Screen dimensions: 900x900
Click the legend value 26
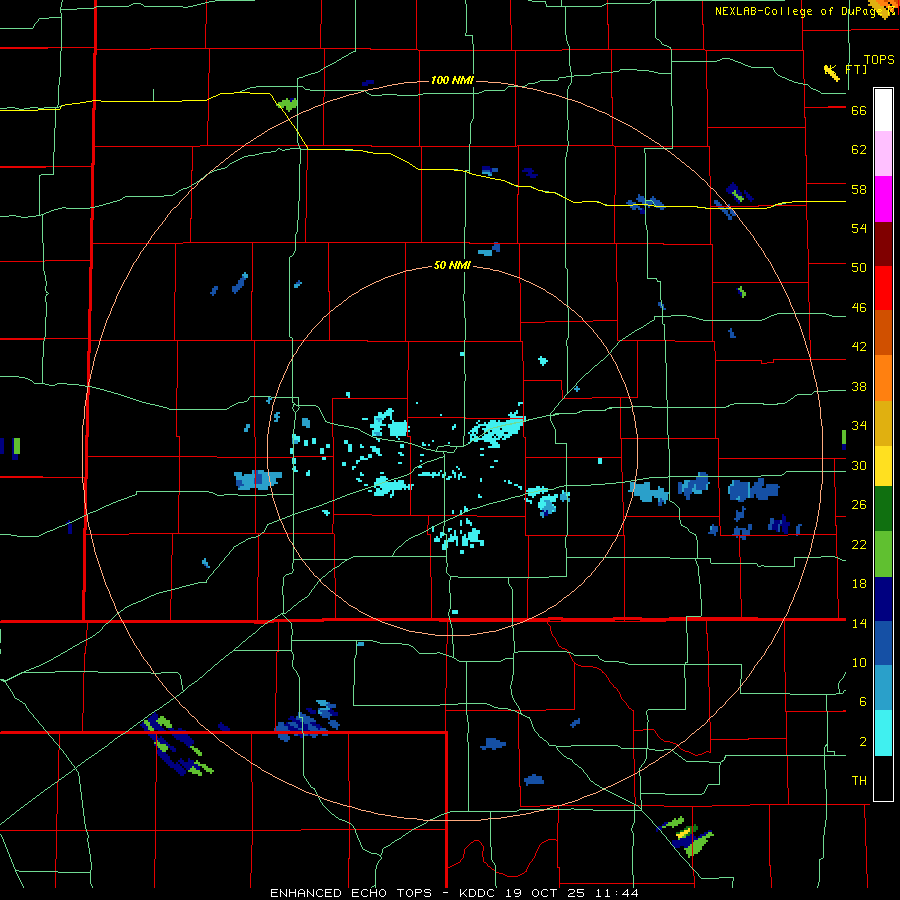[859, 505]
